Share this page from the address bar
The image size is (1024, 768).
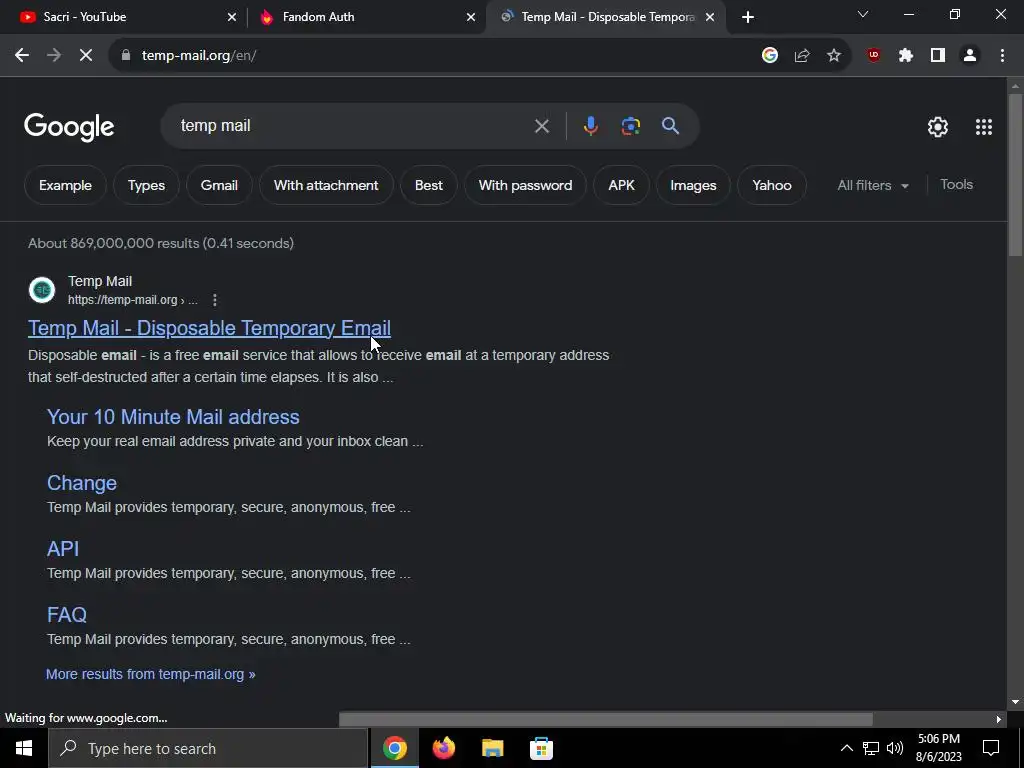click(802, 56)
